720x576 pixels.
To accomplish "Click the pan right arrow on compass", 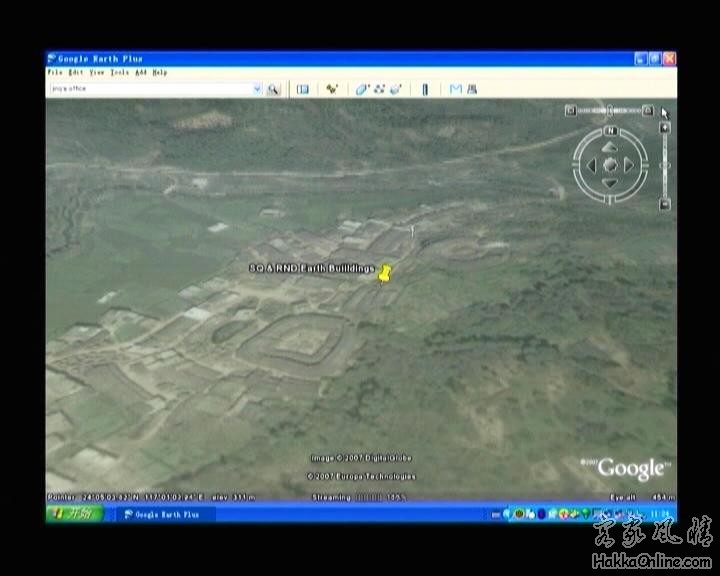I will pyautogui.click(x=629, y=165).
